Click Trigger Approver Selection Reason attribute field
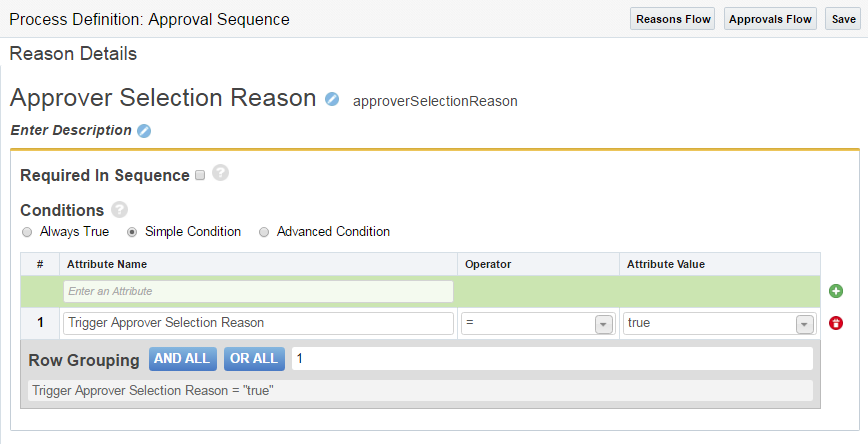The width and height of the screenshot is (868, 444). 258,323
